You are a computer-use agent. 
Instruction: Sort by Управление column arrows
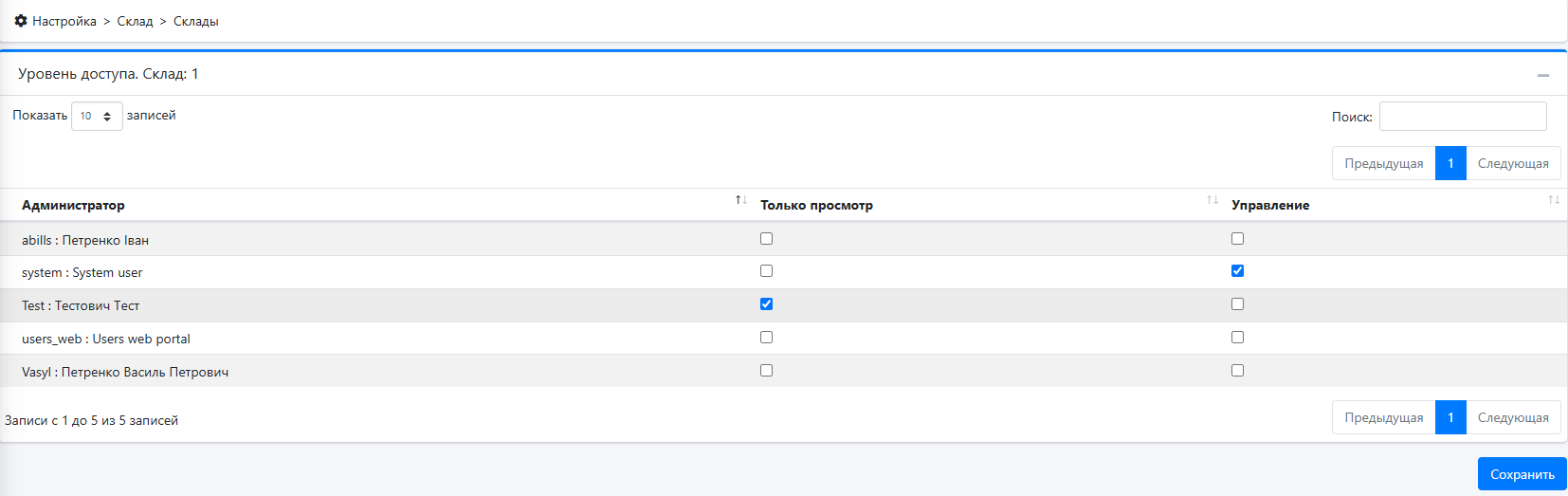pos(1554,200)
